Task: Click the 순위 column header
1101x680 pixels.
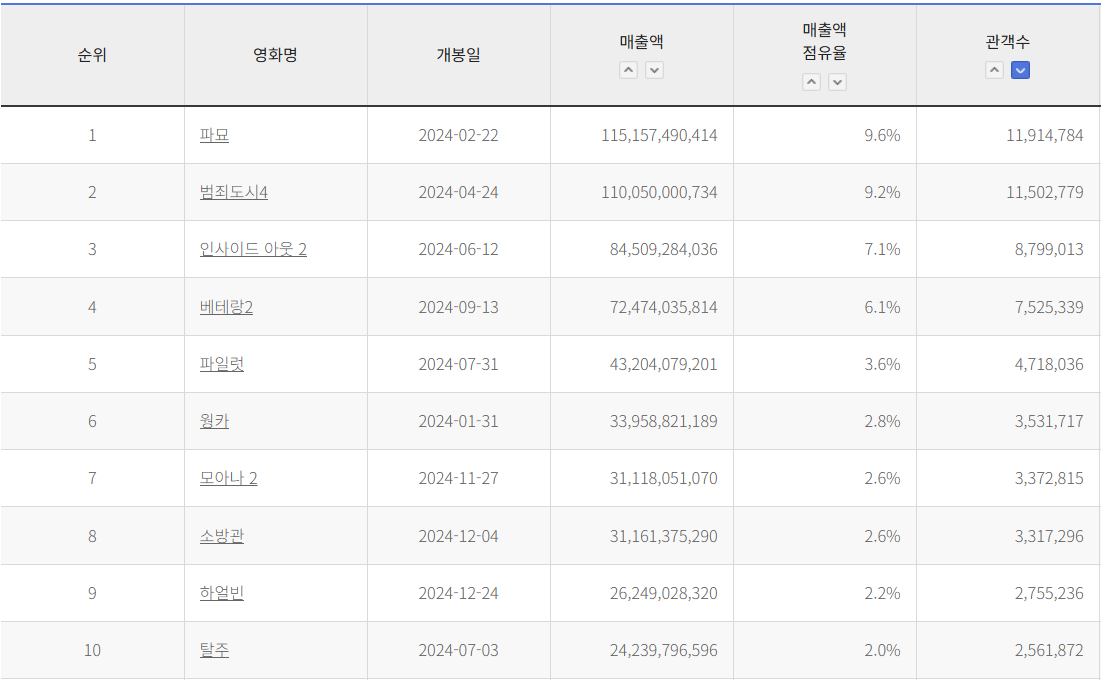Action: [92, 55]
